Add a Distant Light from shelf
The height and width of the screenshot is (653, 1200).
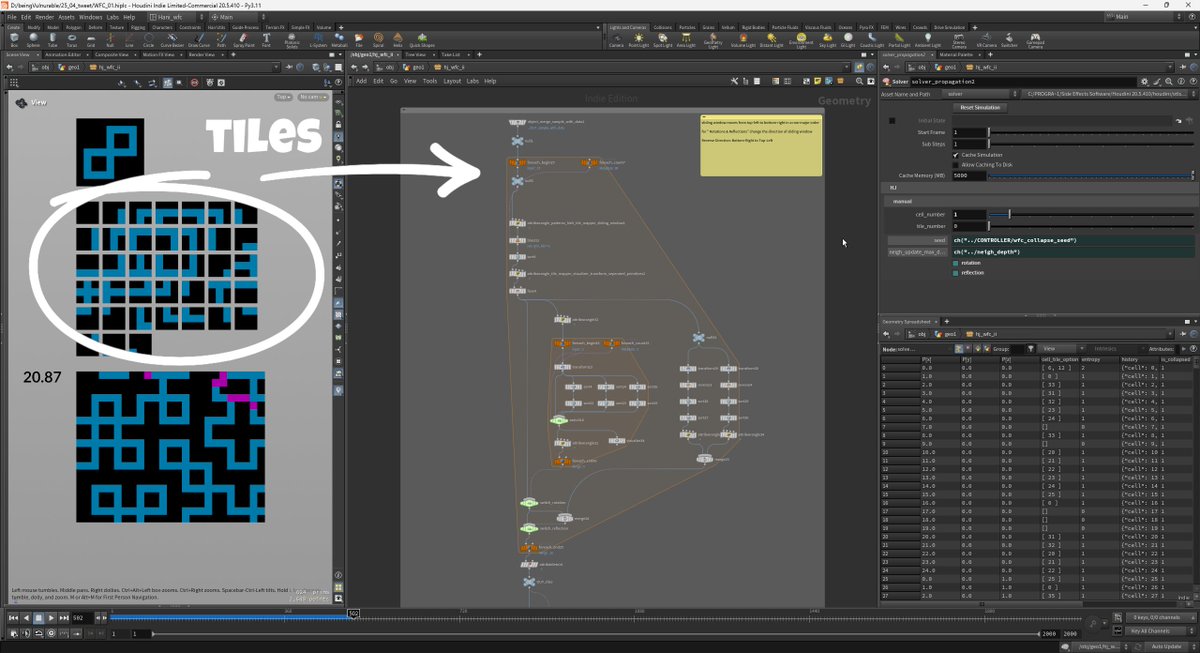(771, 39)
